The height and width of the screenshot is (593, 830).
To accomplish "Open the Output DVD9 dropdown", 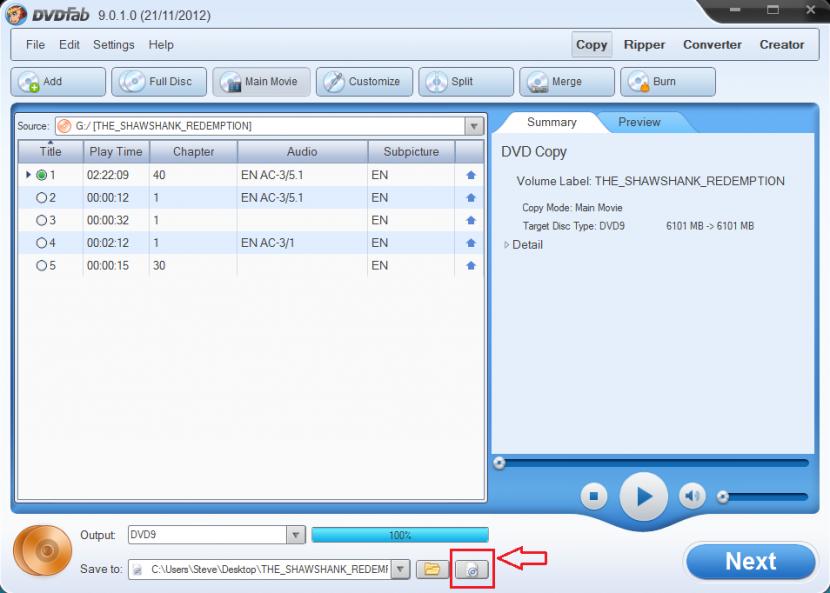I will [x=296, y=535].
